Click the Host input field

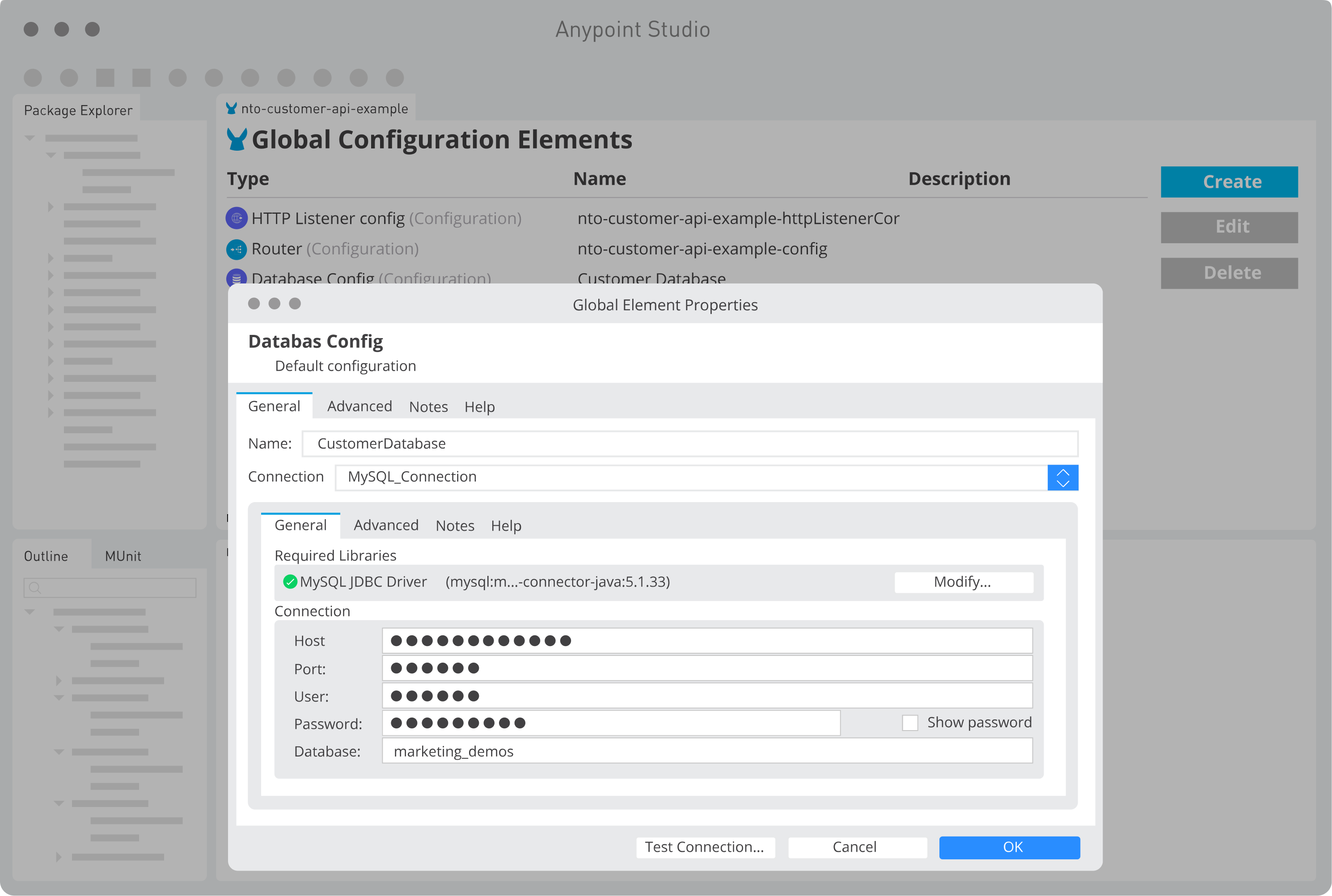pos(707,641)
